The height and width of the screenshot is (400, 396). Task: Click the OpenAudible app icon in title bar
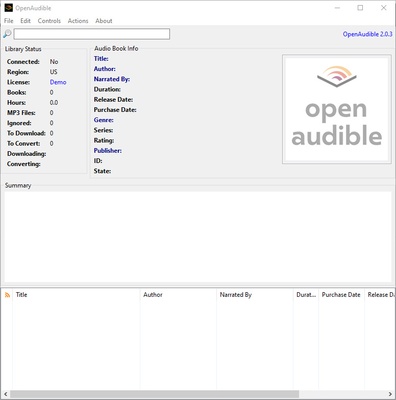(9, 8)
